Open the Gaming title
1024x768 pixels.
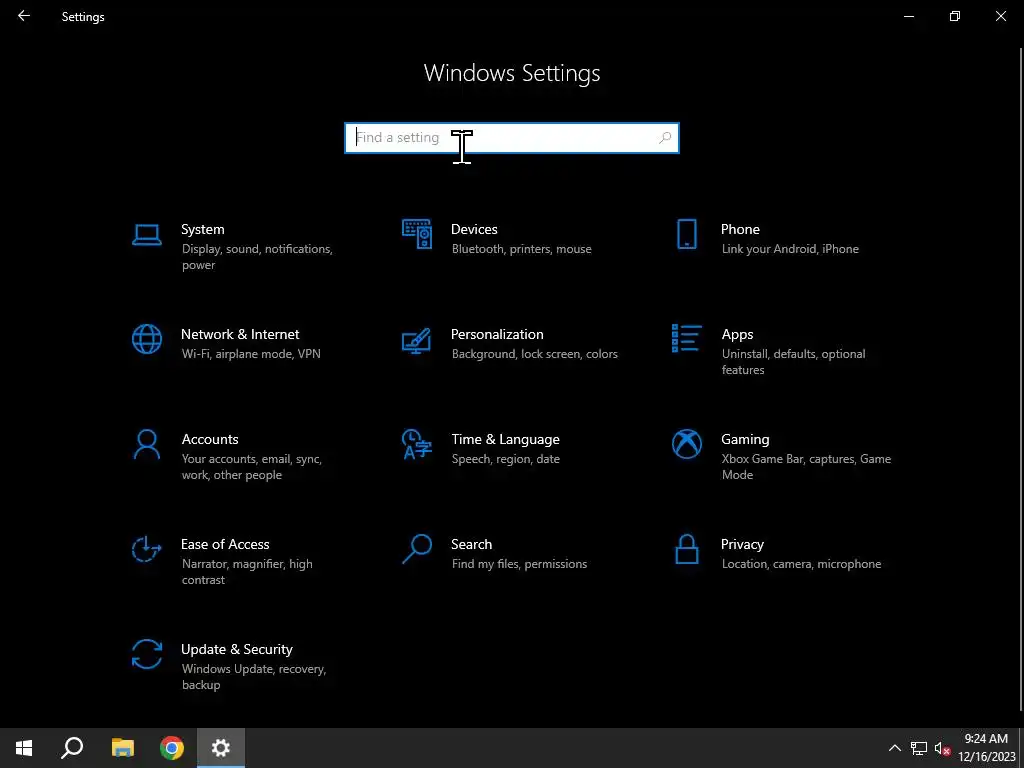[745, 440]
